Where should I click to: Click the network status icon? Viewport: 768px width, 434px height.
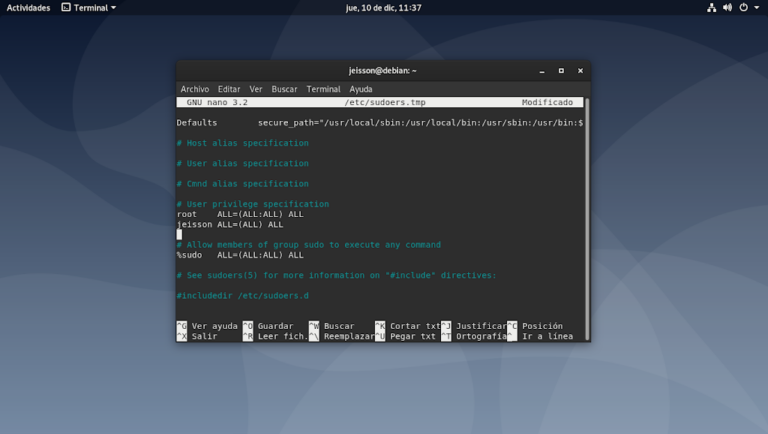[711, 7]
